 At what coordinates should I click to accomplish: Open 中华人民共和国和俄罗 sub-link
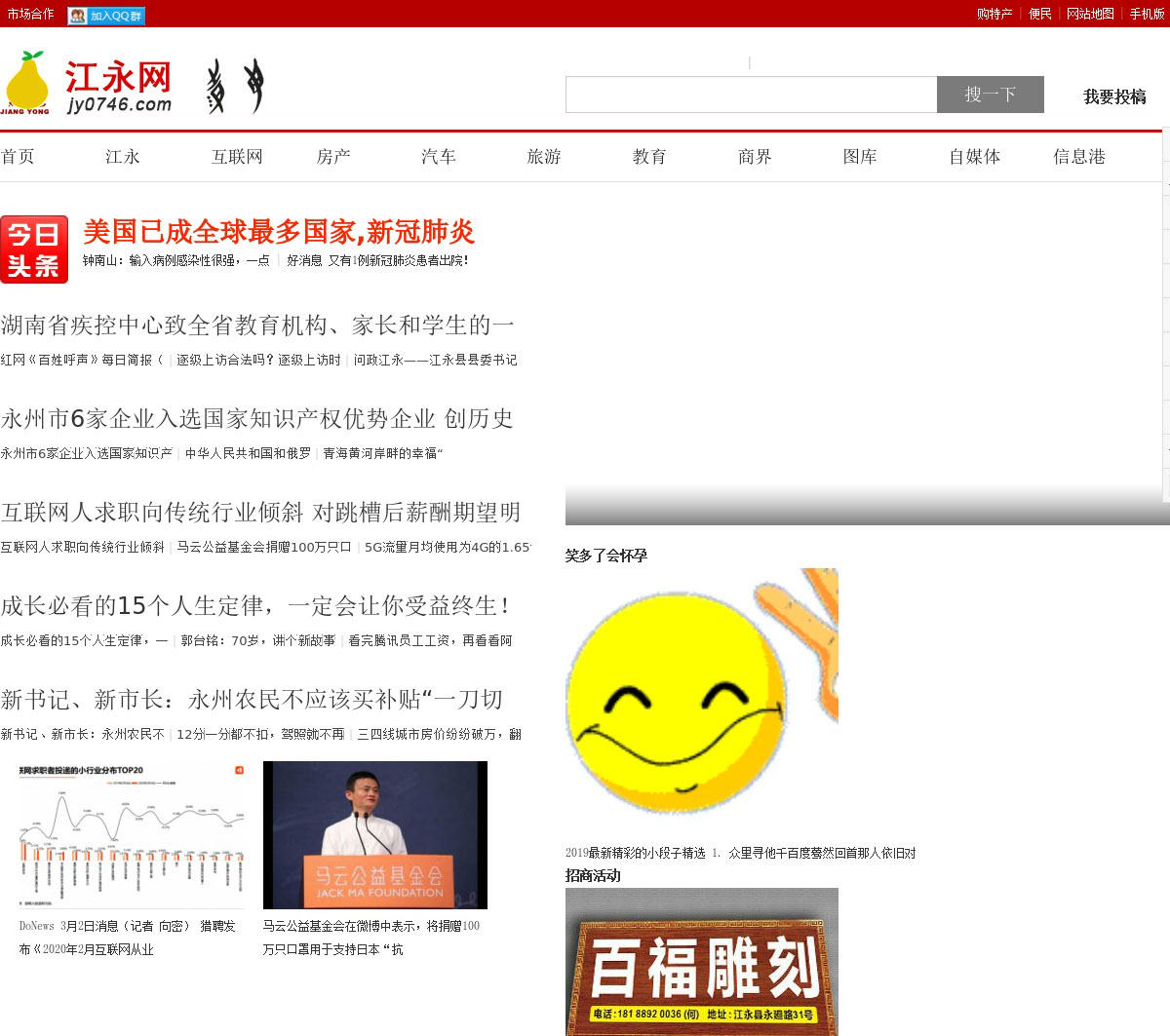[x=249, y=454]
